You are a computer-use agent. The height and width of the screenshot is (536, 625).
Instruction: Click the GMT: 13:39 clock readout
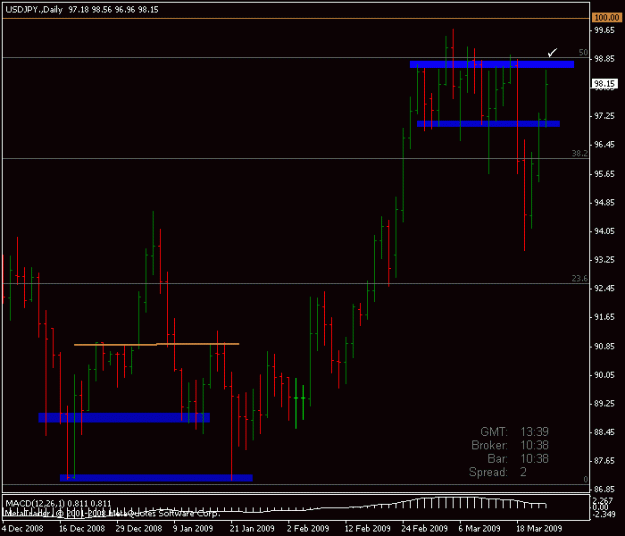pos(514,432)
